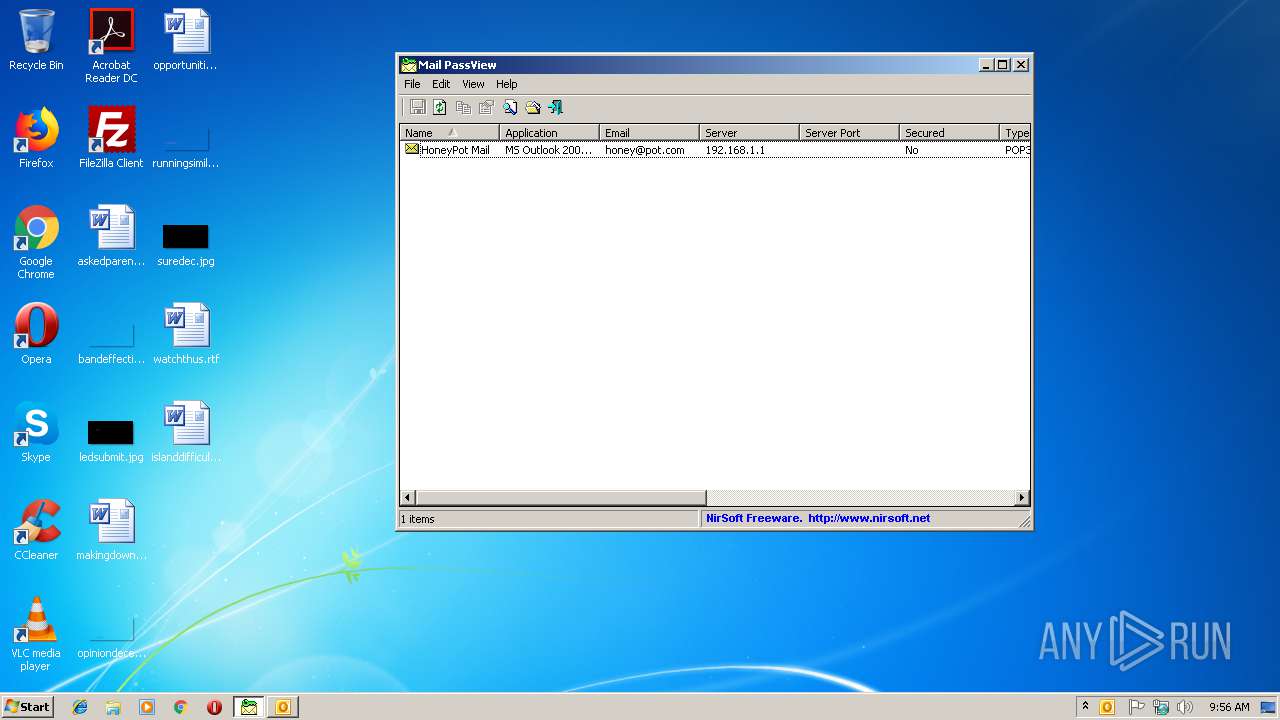Select the VLC media player desktop shortcut
Screen dimensions: 1280x720
tap(36, 634)
